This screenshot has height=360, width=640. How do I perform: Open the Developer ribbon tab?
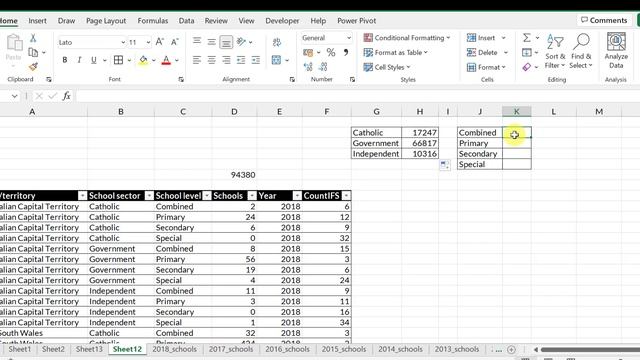pos(282,20)
